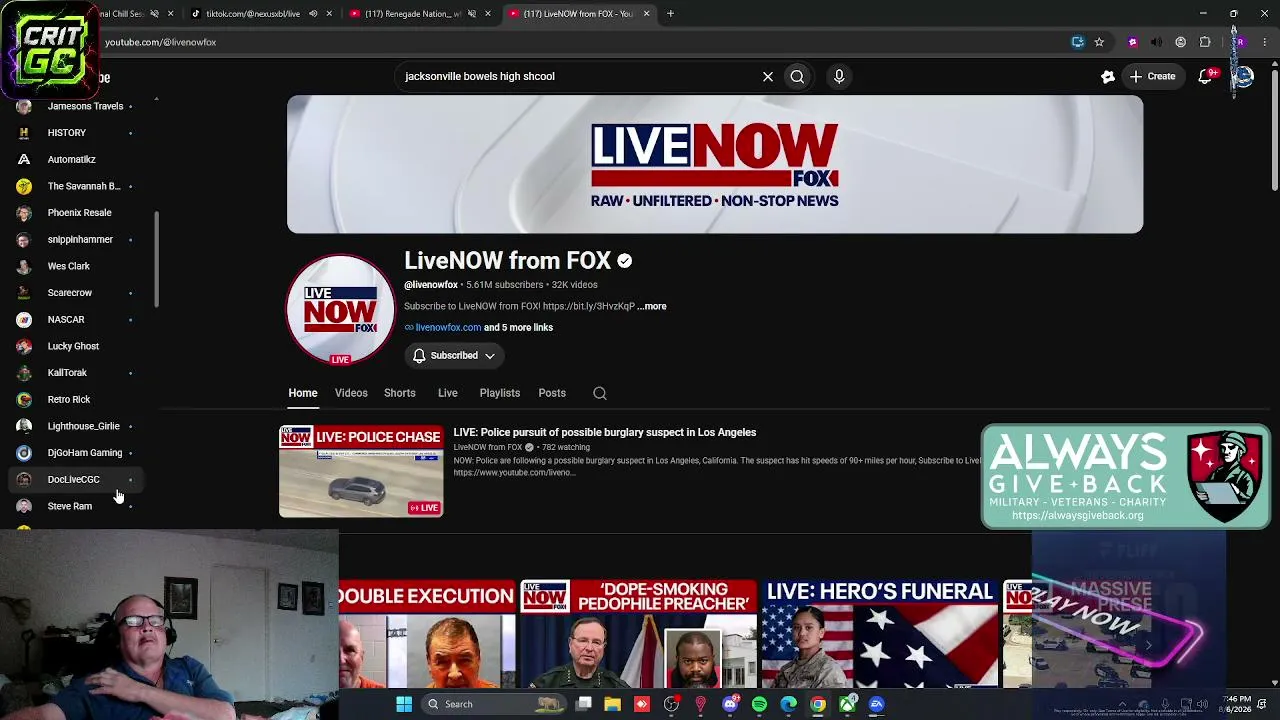Open File Explorer from the taskbar
The height and width of the screenshot is (720, 1280).
612,704
